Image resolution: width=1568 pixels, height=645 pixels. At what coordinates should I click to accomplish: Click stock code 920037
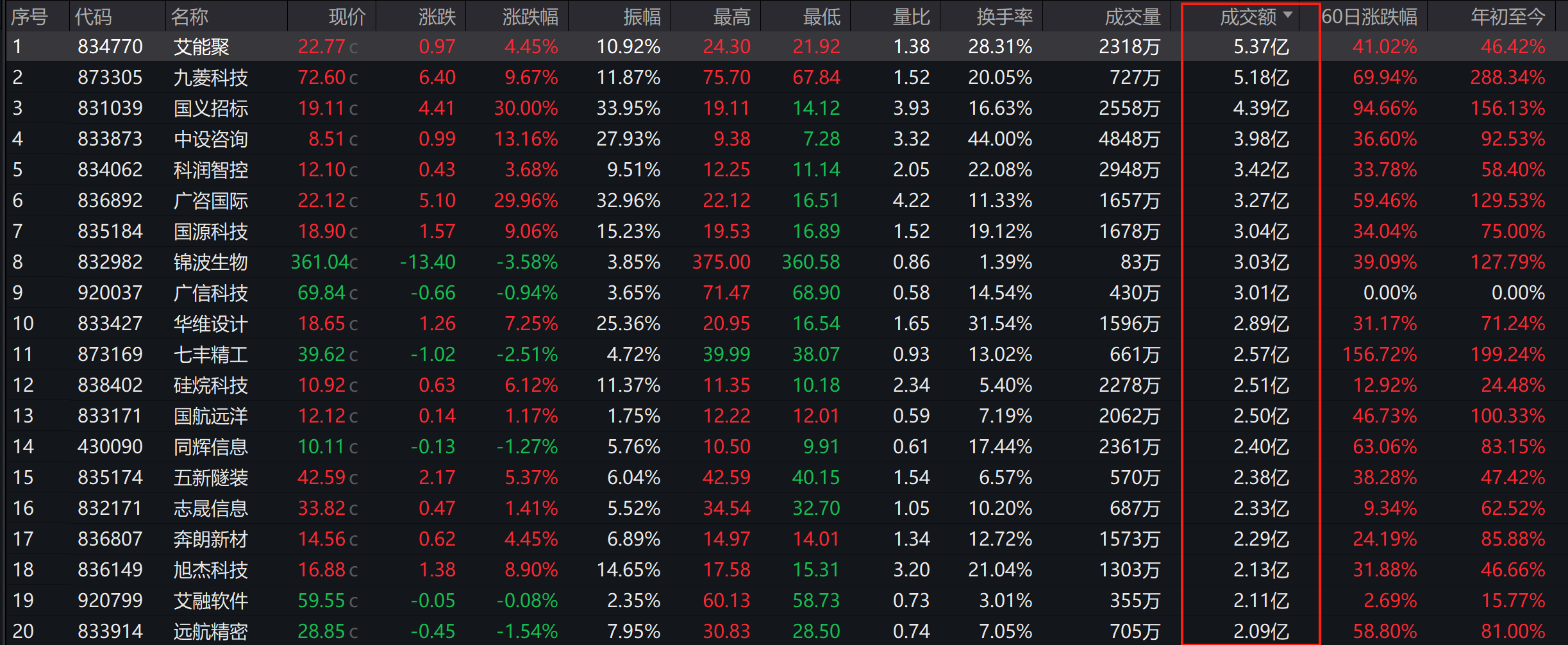110,293
